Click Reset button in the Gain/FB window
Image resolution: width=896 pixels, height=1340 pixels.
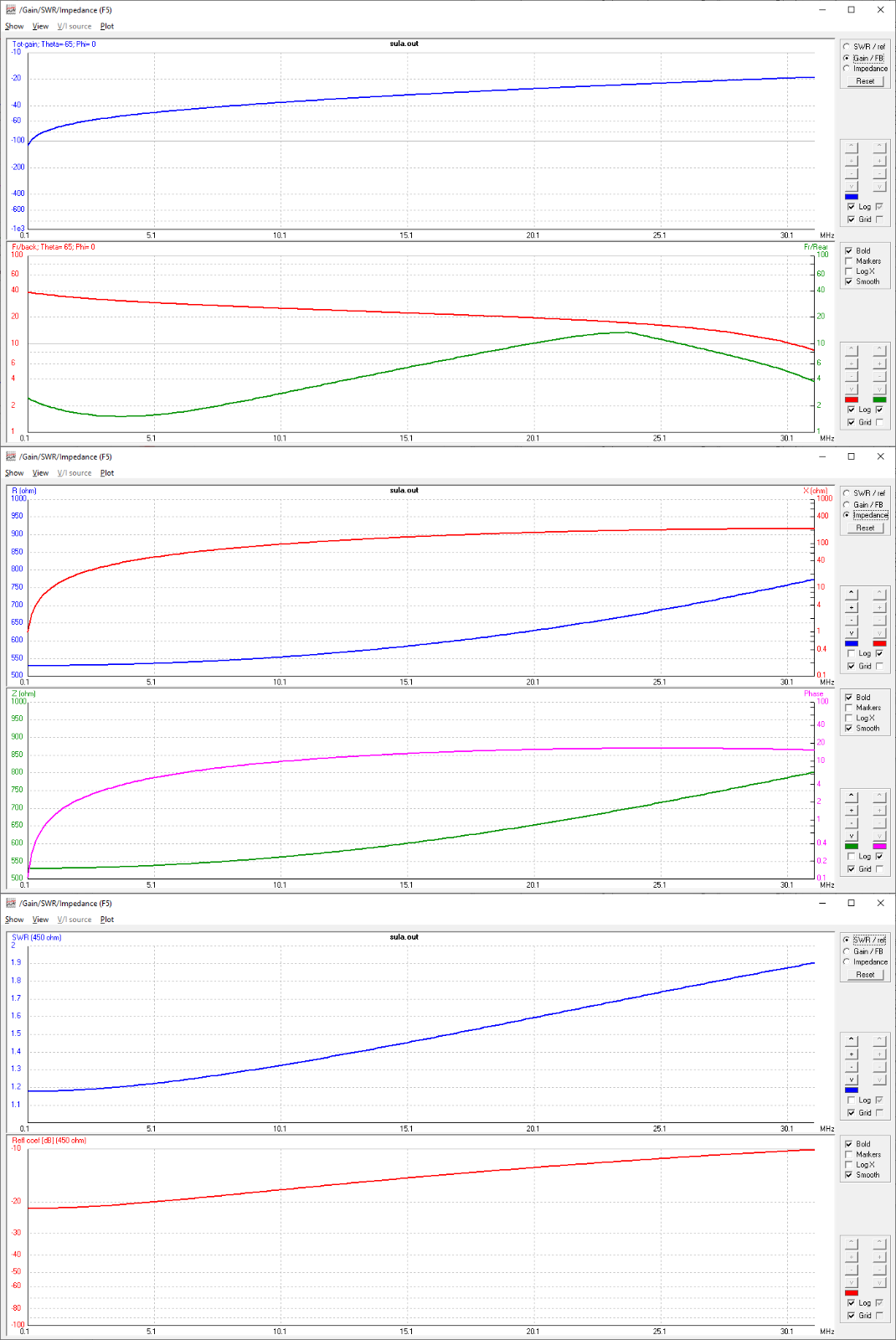click(x=865, y=81)
